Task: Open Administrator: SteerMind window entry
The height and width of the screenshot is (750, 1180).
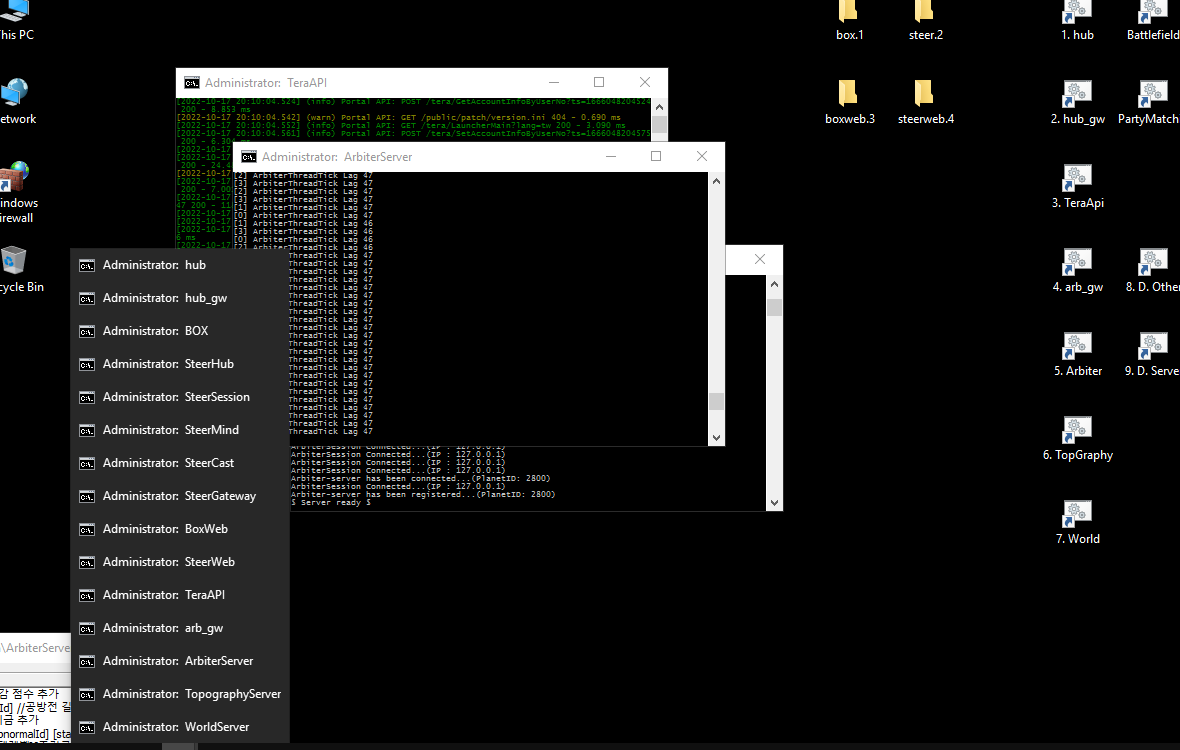Action: (180, 430)
